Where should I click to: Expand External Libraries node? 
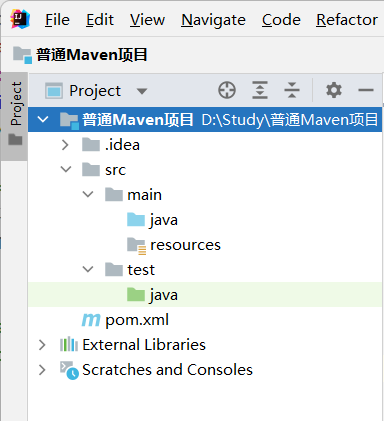[42, 345]
